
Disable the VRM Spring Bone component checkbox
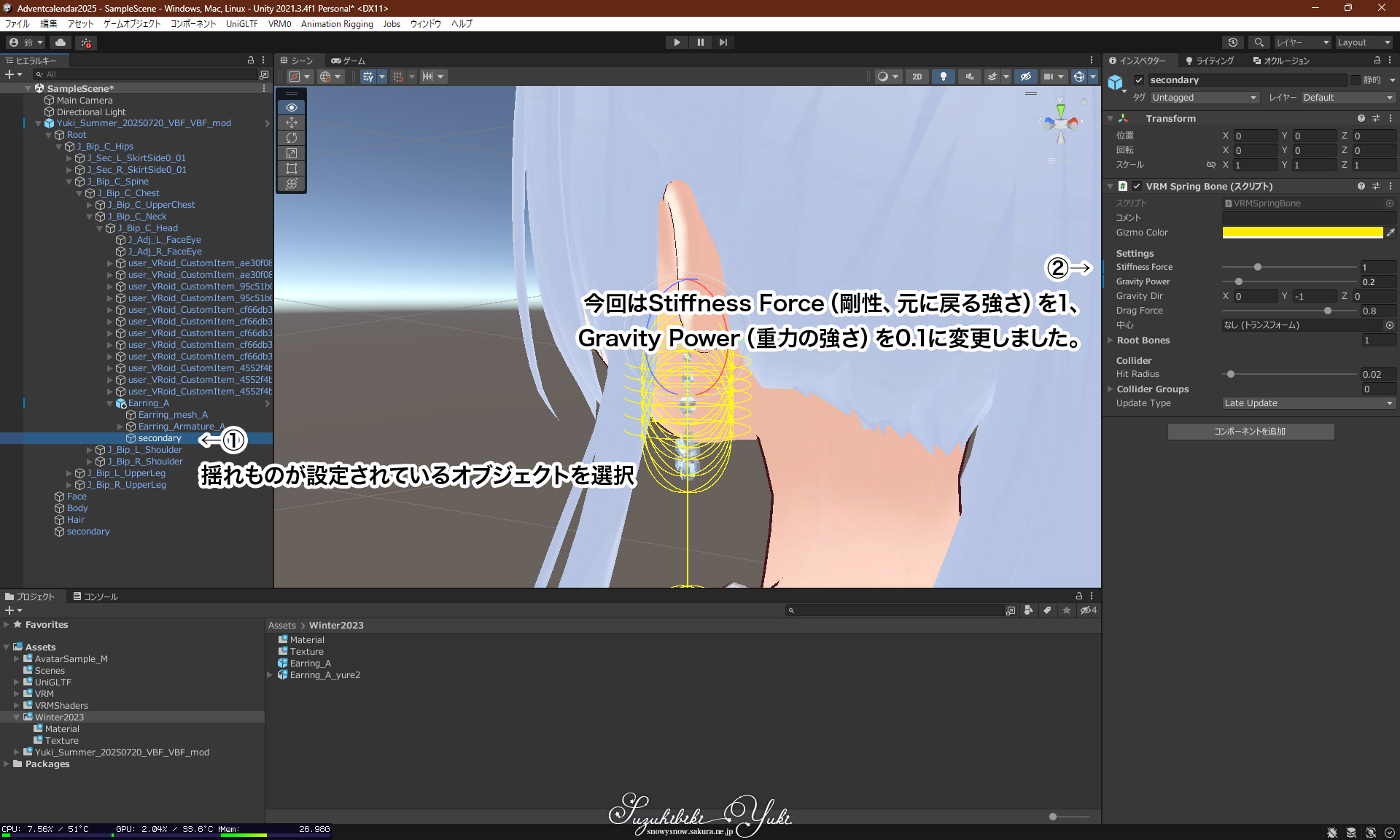point(1137,187)
